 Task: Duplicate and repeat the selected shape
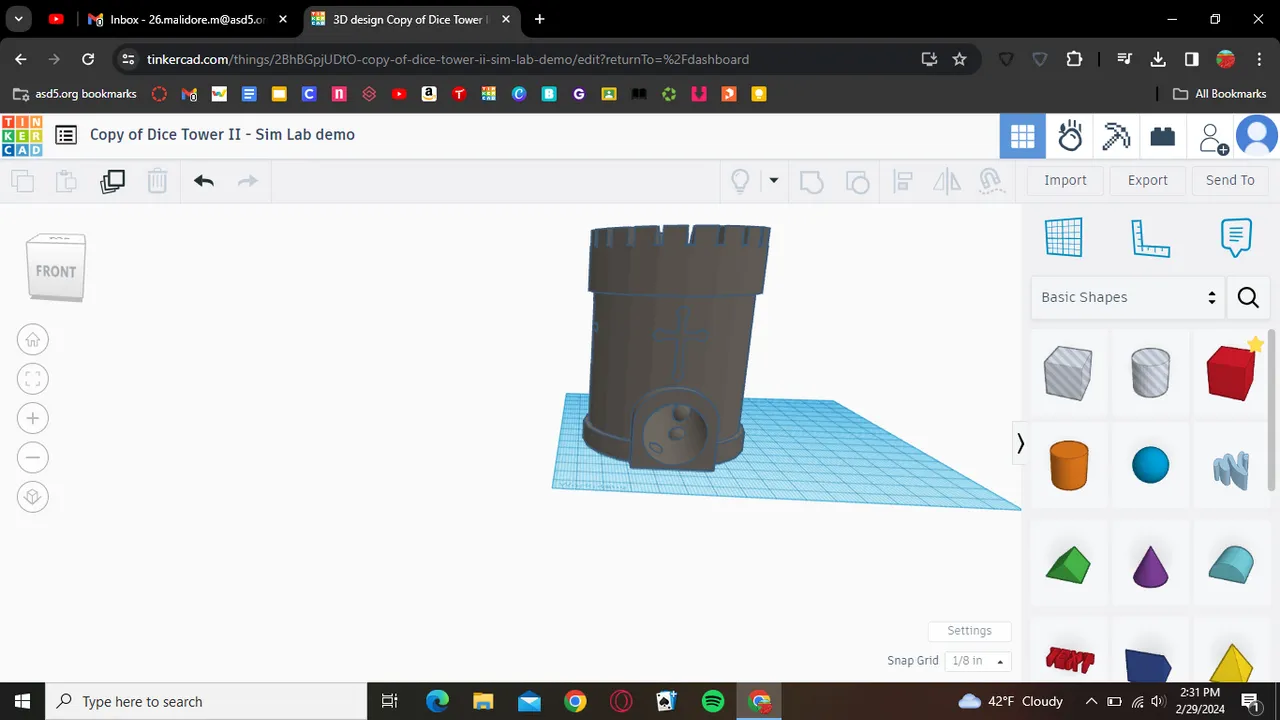112,181
